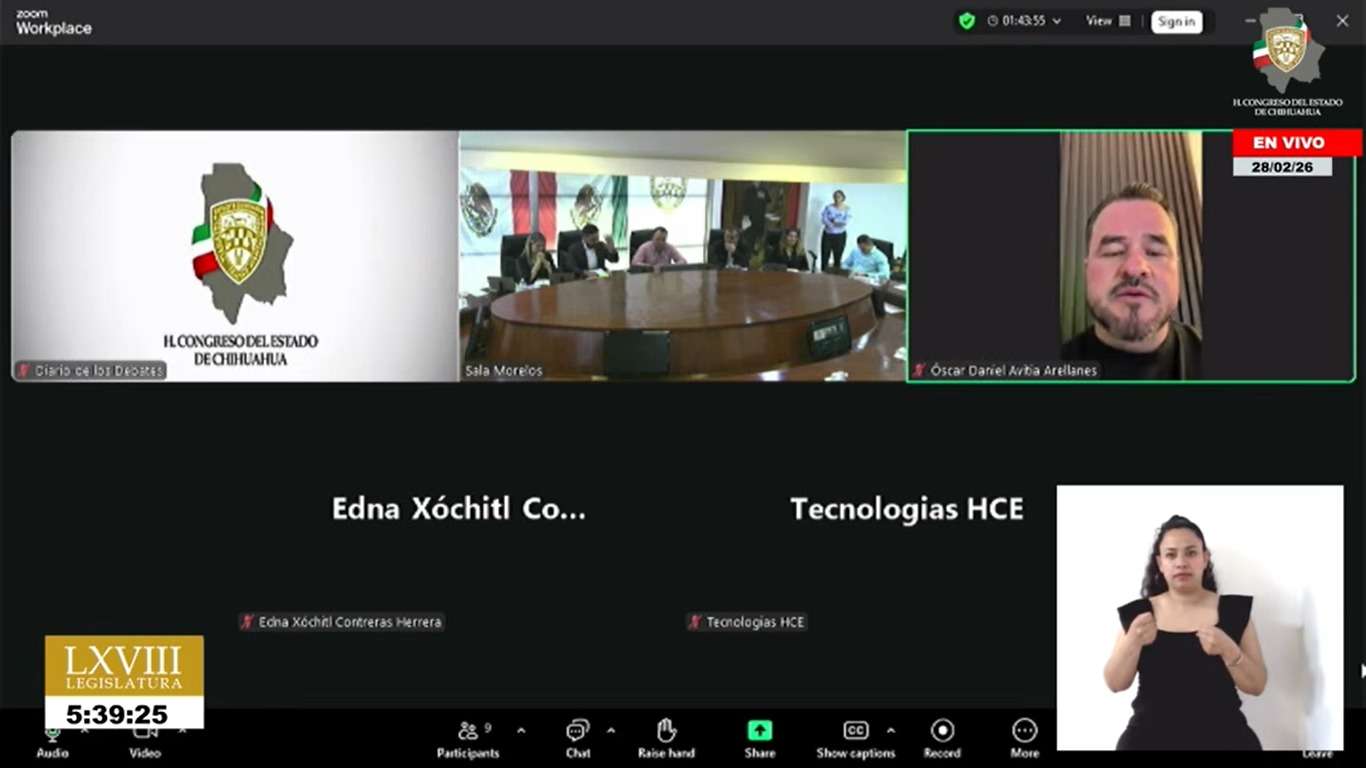Image resolution: width=1366 pixels, height=768 pixels.
Task: Expand the arrow next to Participants
Action: click(521, 730)
